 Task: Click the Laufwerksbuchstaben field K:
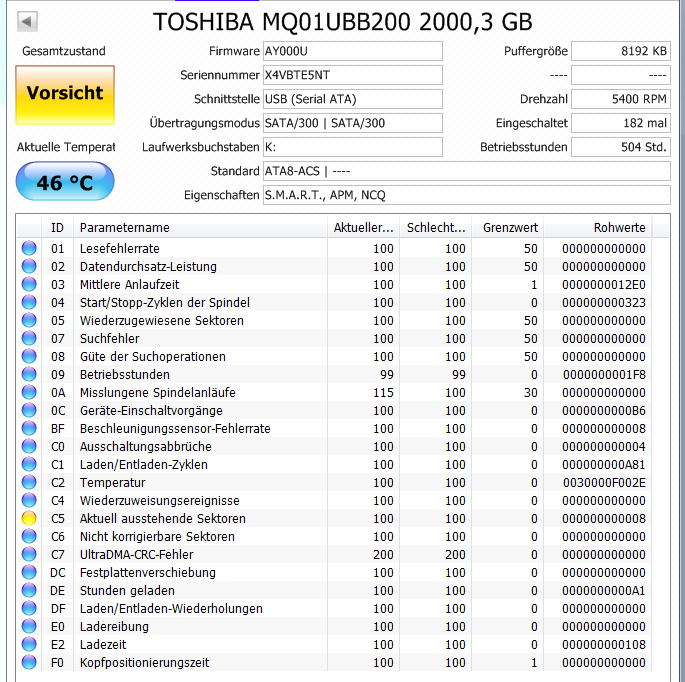pyautogui.click(x=353, y=147)
